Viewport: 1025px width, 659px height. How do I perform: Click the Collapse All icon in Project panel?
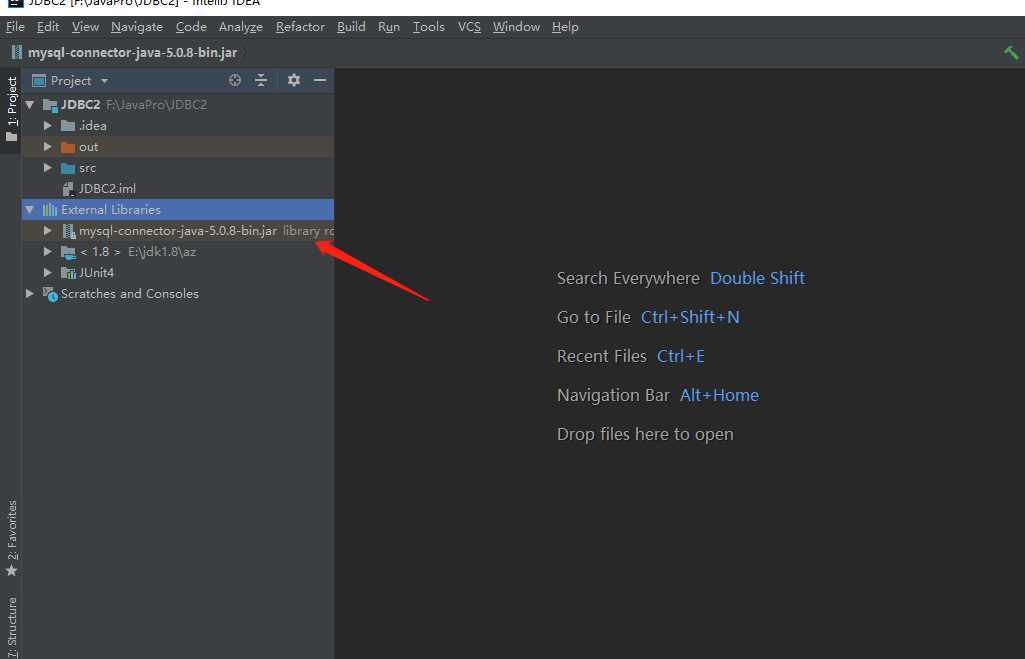click(x=261, y=80)
